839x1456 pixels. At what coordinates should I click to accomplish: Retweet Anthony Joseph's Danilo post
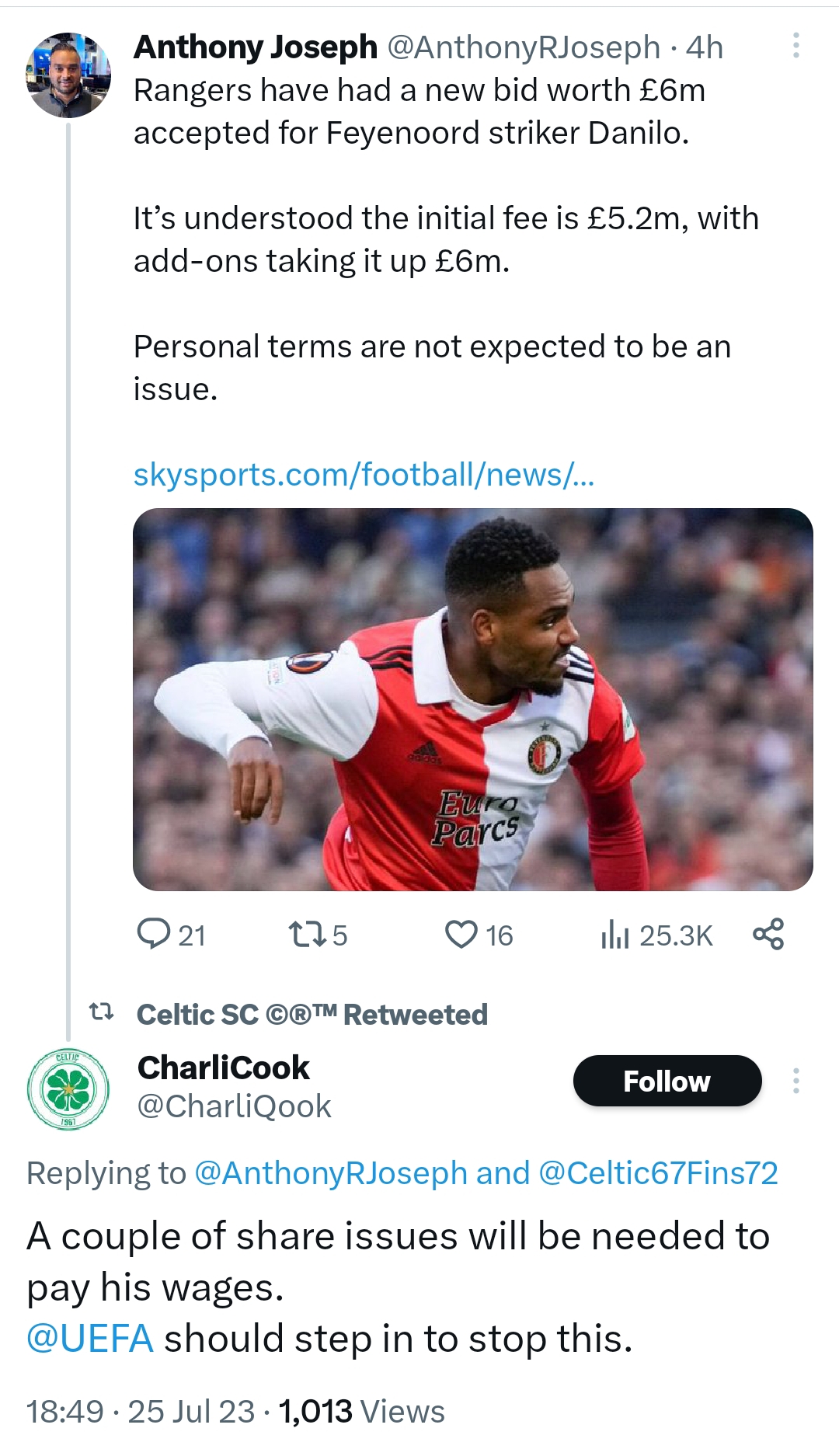[306, 934]
